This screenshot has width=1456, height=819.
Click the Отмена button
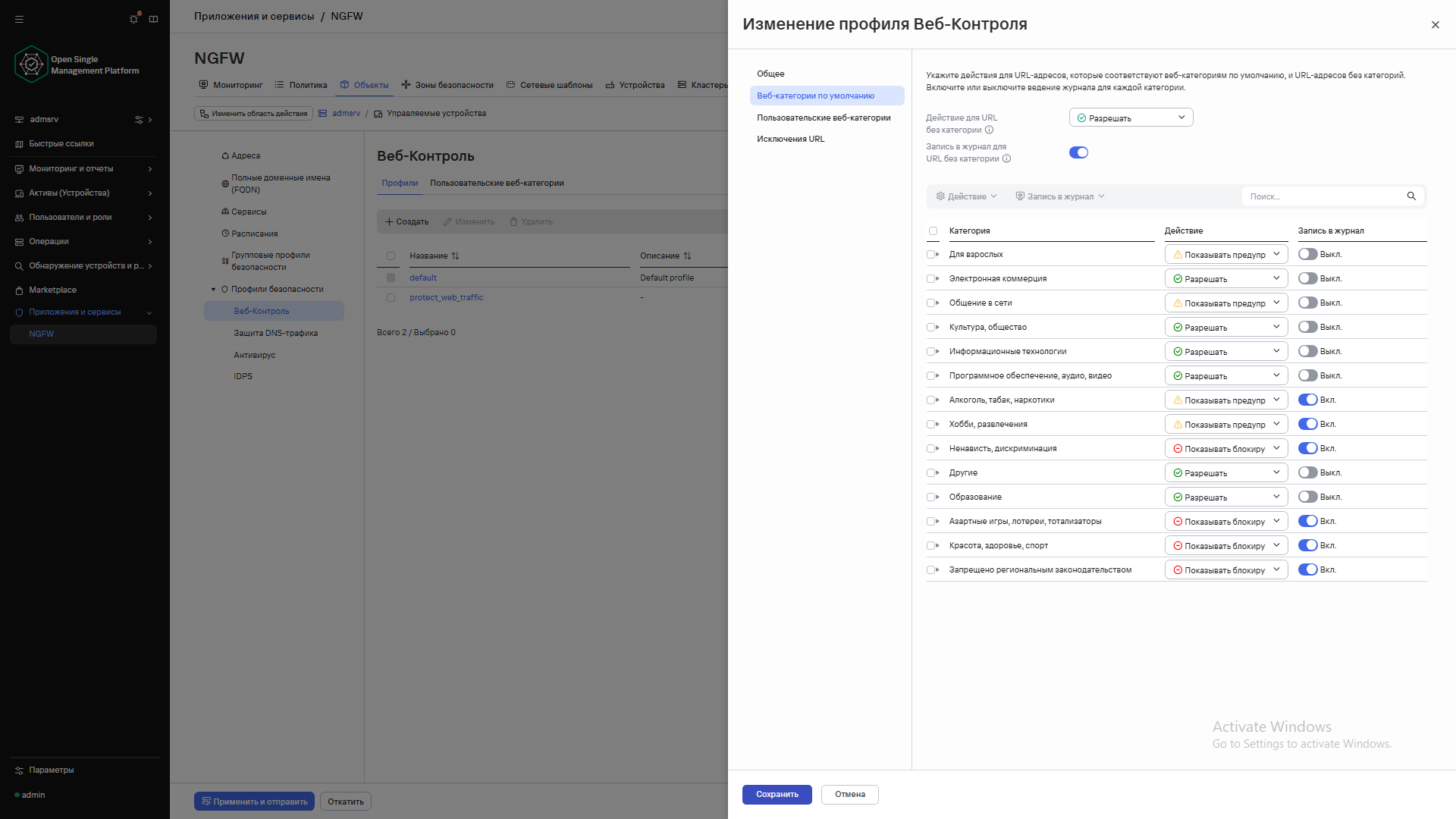(849, 794)
